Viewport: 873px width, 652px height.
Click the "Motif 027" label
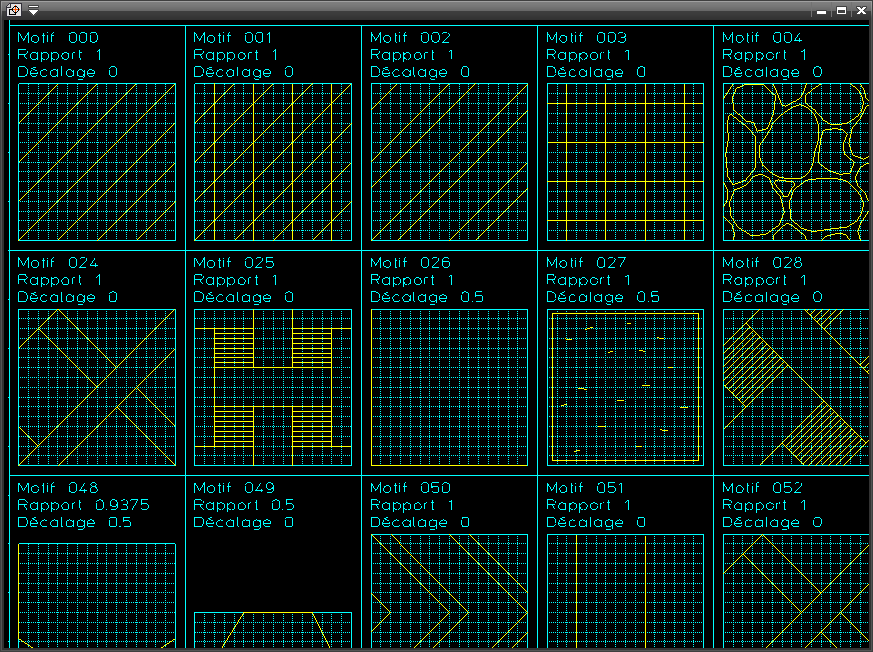tap(586, 263)
